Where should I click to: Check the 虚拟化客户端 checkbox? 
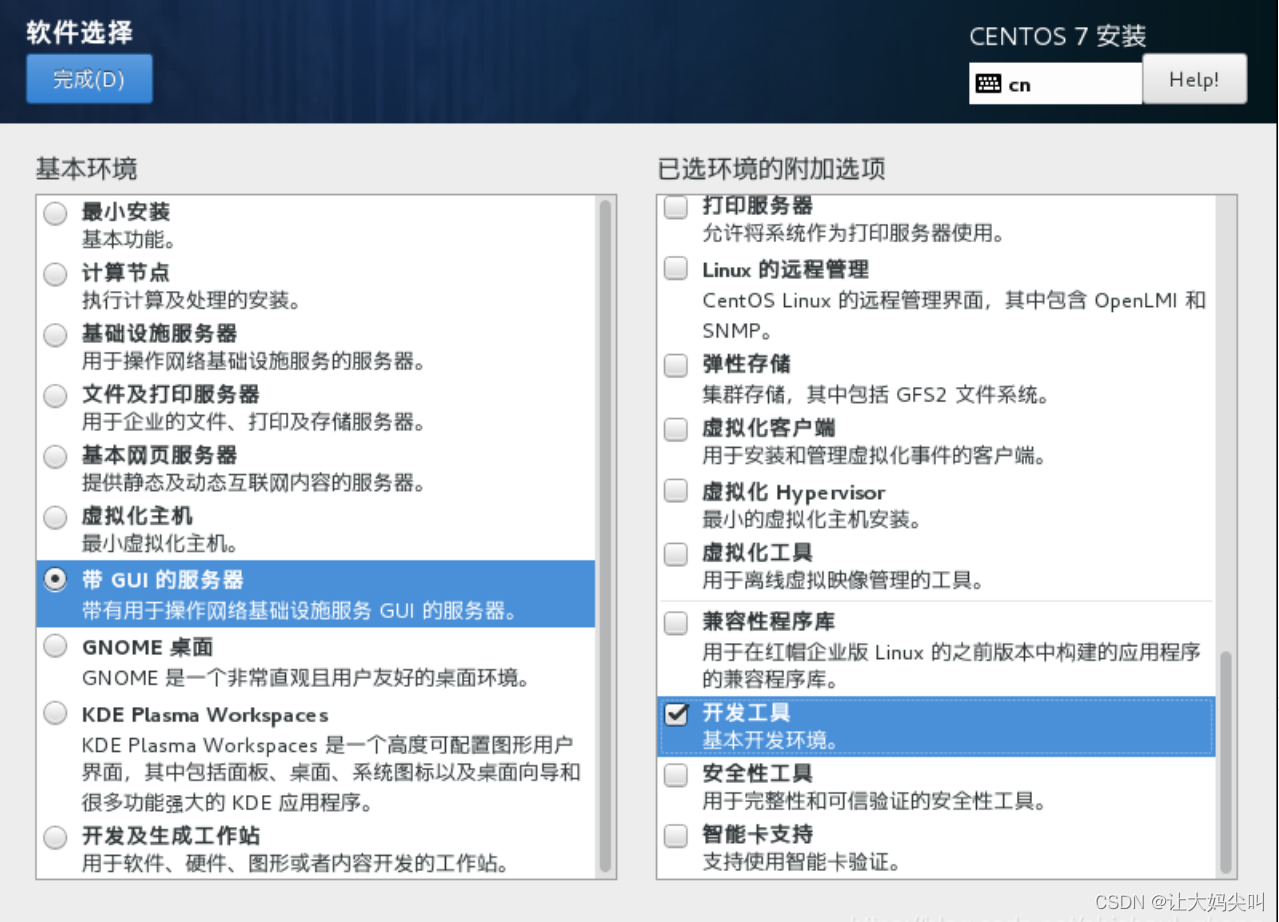coord(677,429)
